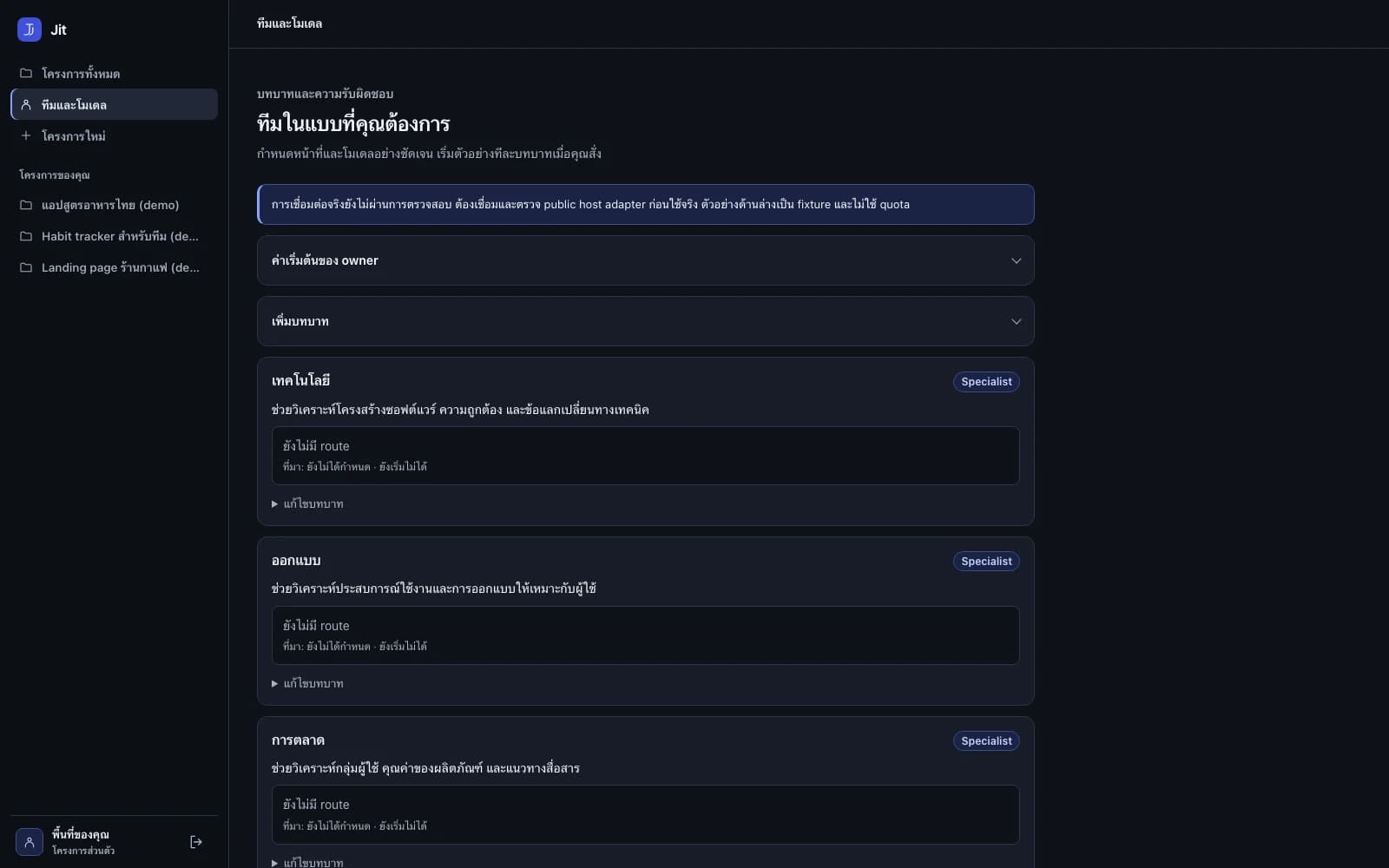Click chevron on ค่าเริ่มต้นของ owner row
The height and width of the screenshot is (868, 1389).
(1016, 260)
